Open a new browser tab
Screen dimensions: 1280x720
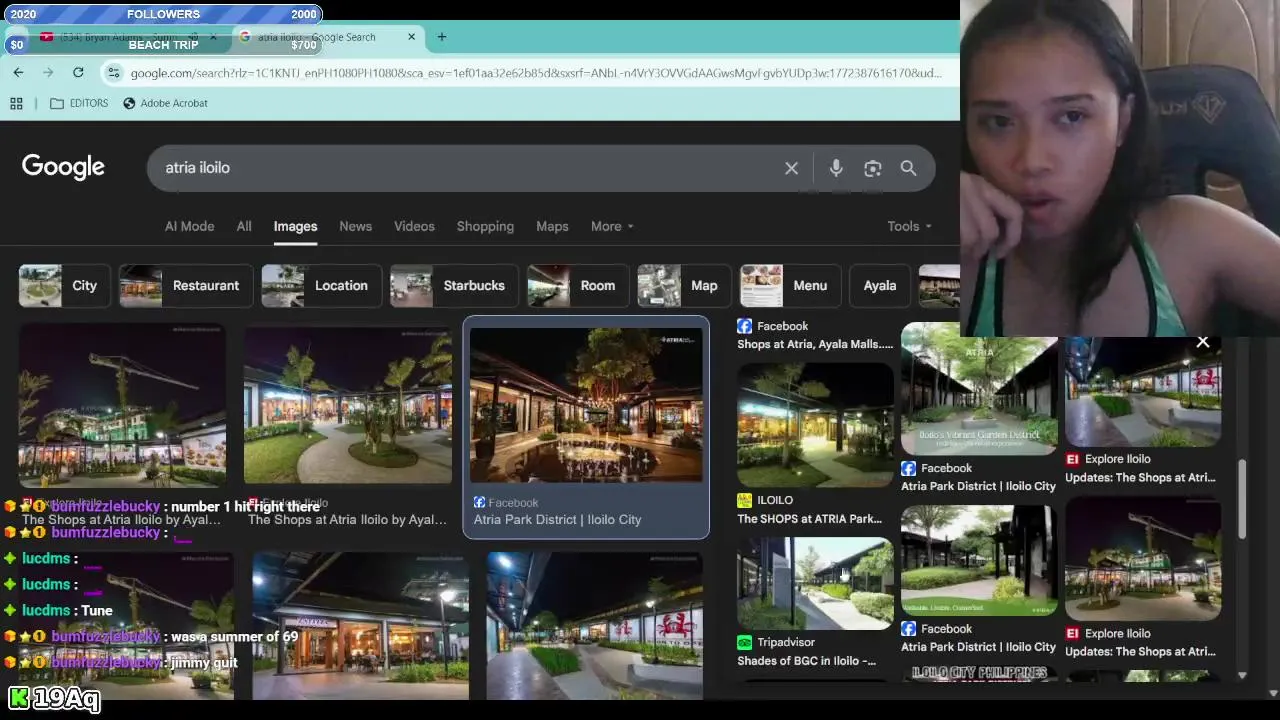tap(441, 37)
